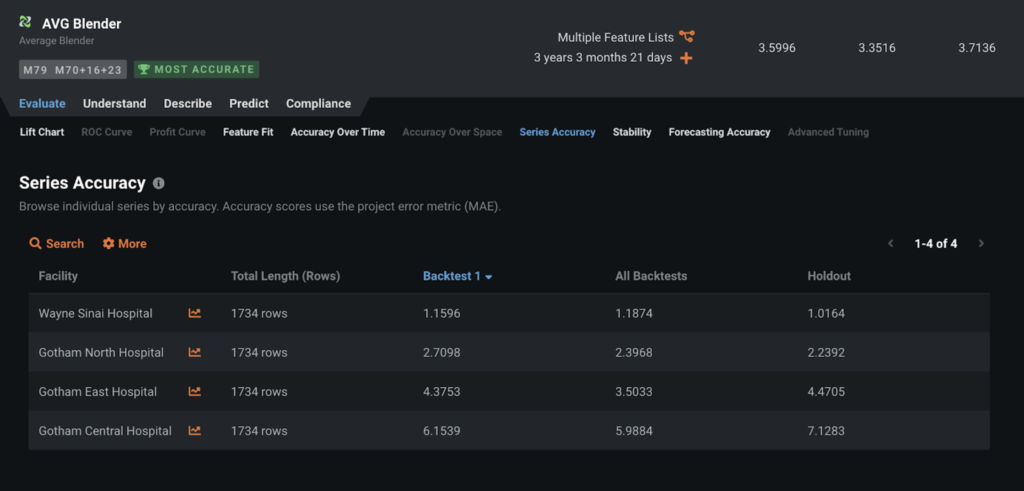Click the M79 model tag
Image resolution: width=1024 pixels, height=491 pixels.
(x=35, y=70)
